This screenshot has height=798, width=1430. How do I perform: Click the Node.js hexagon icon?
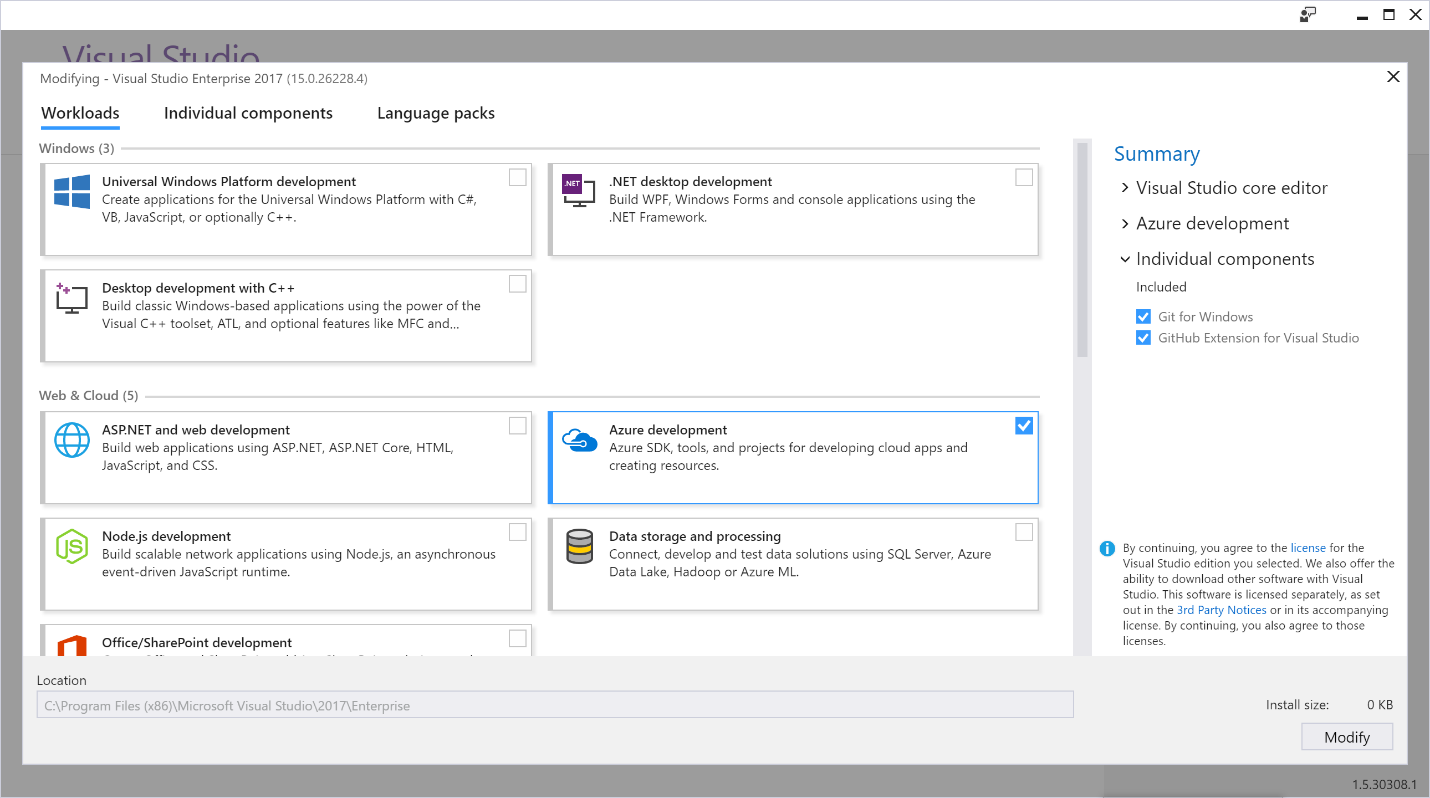pyautogui.click(x=72, y=546)
